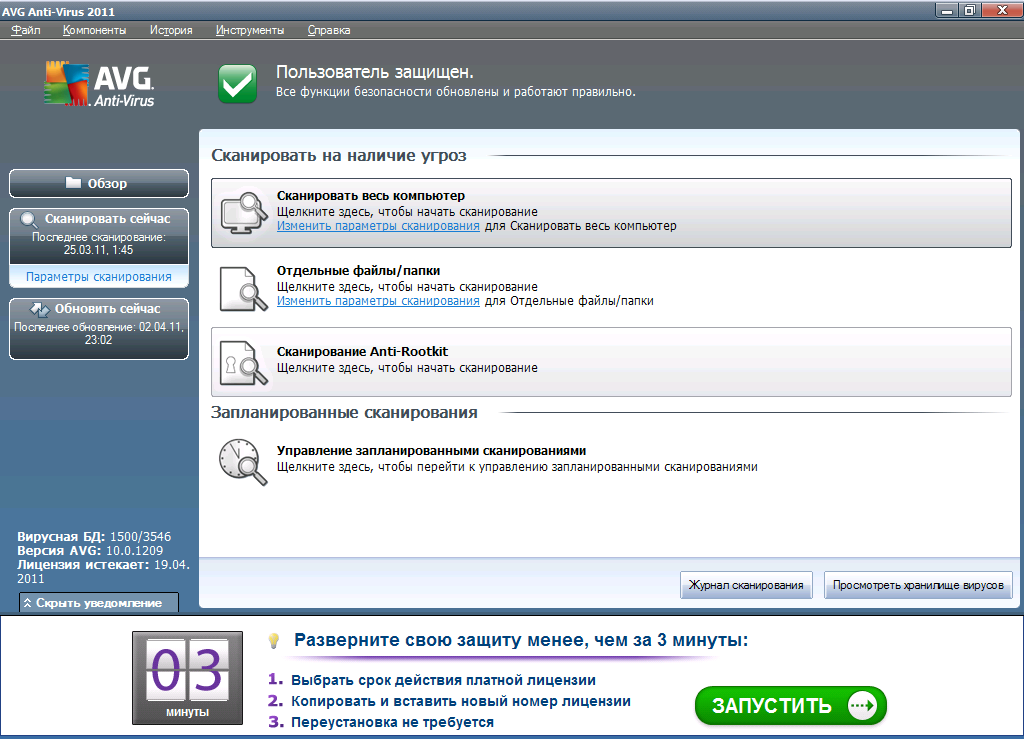Click the arrow icon on ЗАПУСТИТЬ

tap(862, 706)
